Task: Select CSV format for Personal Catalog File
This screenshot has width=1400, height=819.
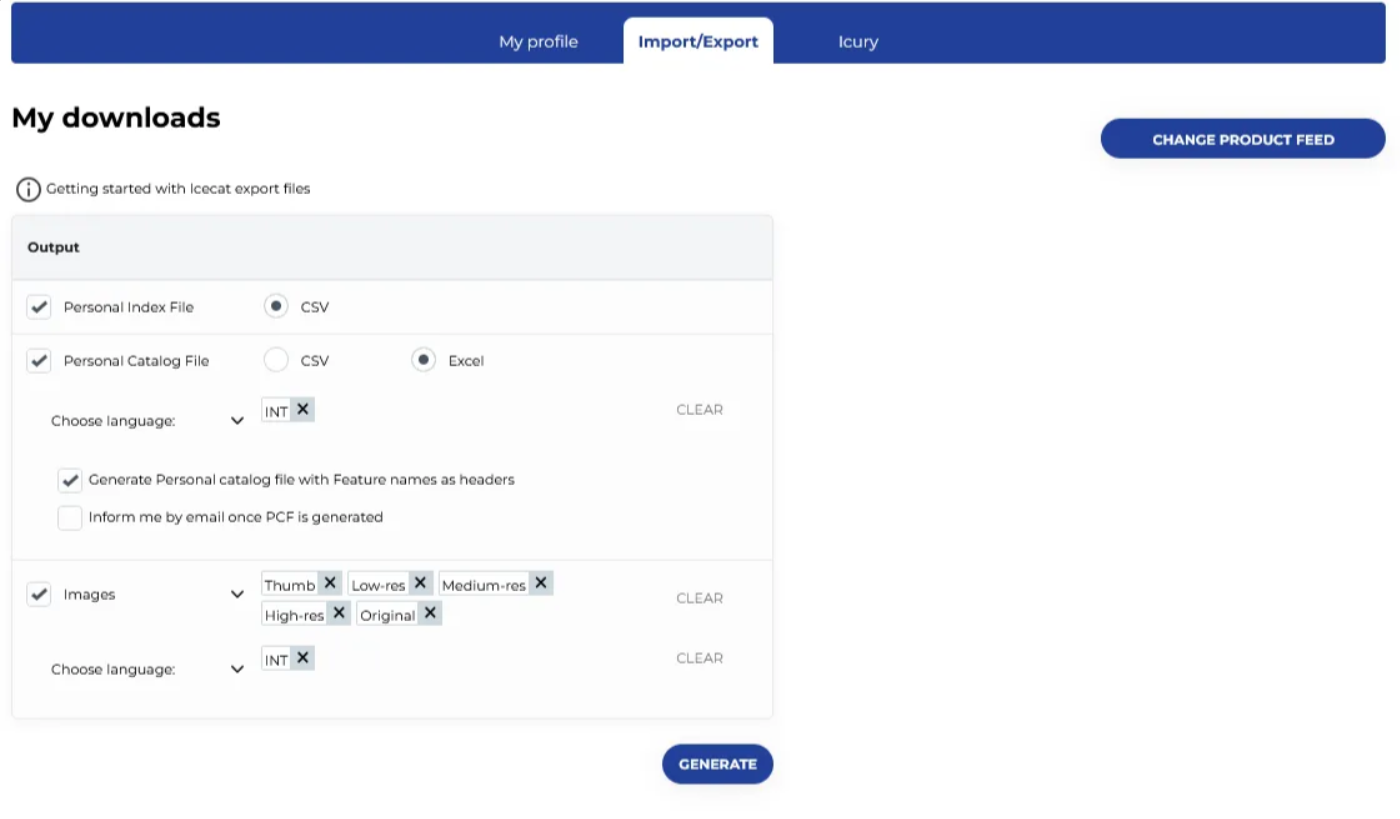Action: coord(276,361)
